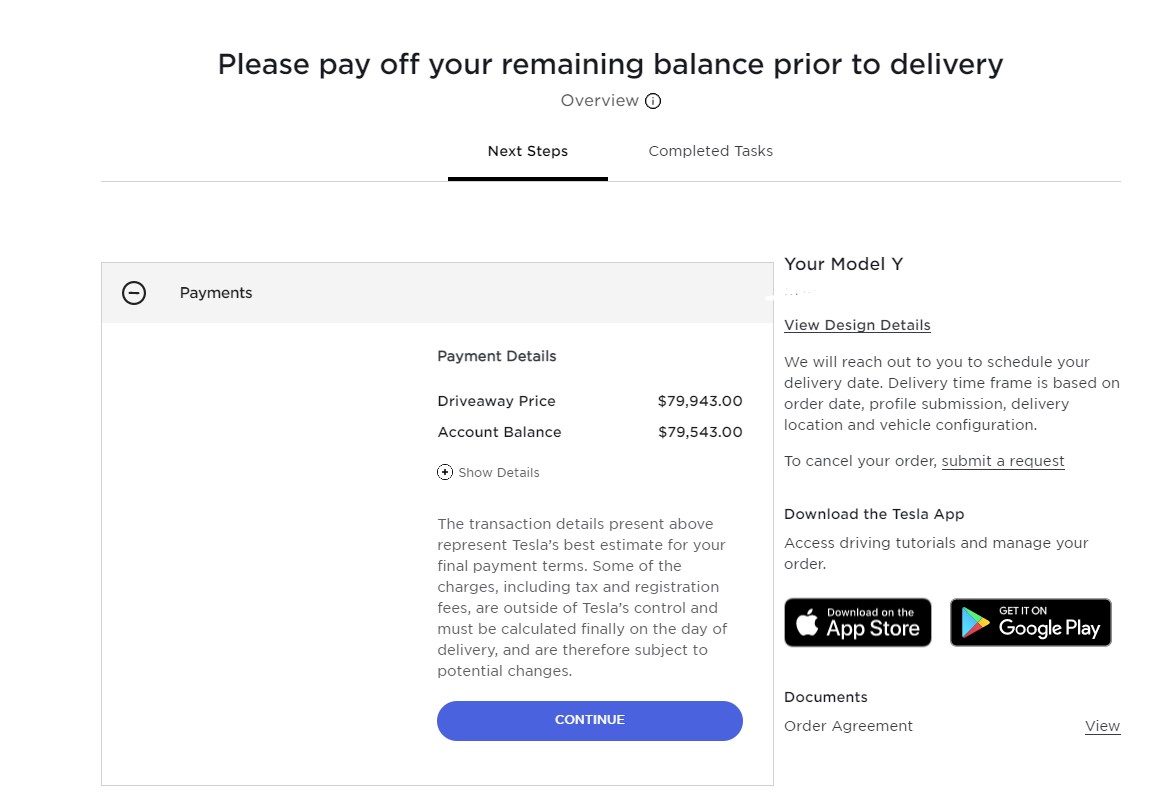Select the Next Steps tab

(x=528, y=151)
